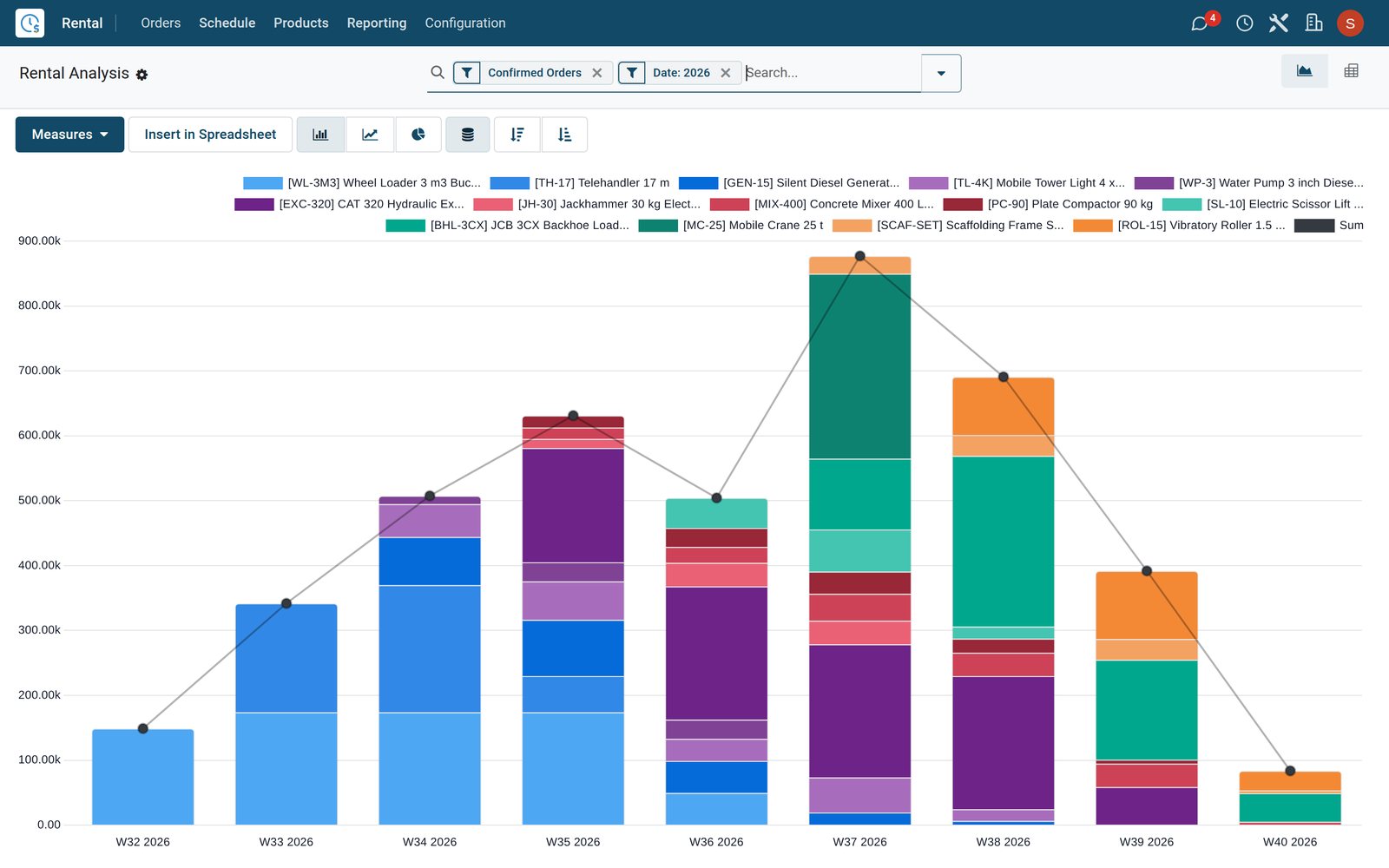1389x868 pixels.
Task: Expand the search options dropdown
Action: click(941, 73)
